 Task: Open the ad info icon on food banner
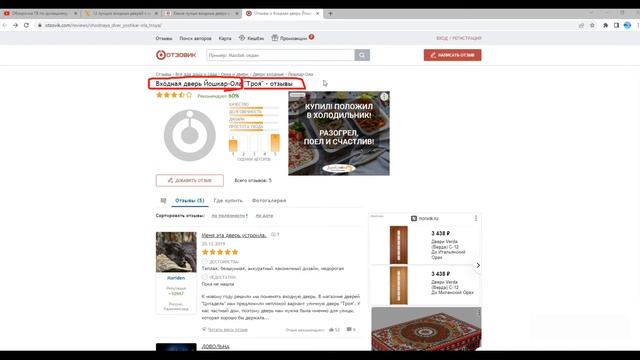(384, 97)
